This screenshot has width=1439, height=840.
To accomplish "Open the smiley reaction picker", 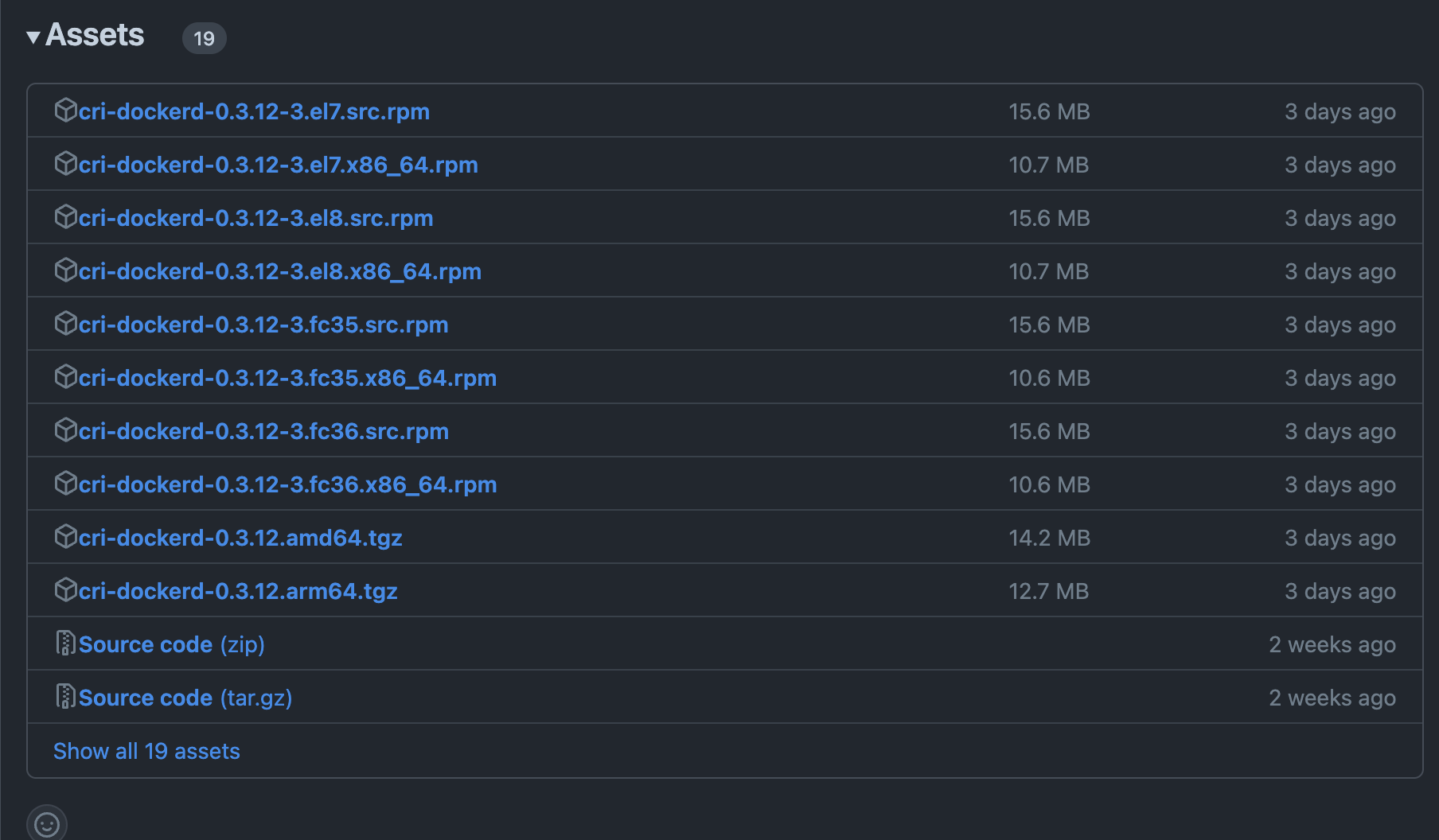I will [47, 824].
